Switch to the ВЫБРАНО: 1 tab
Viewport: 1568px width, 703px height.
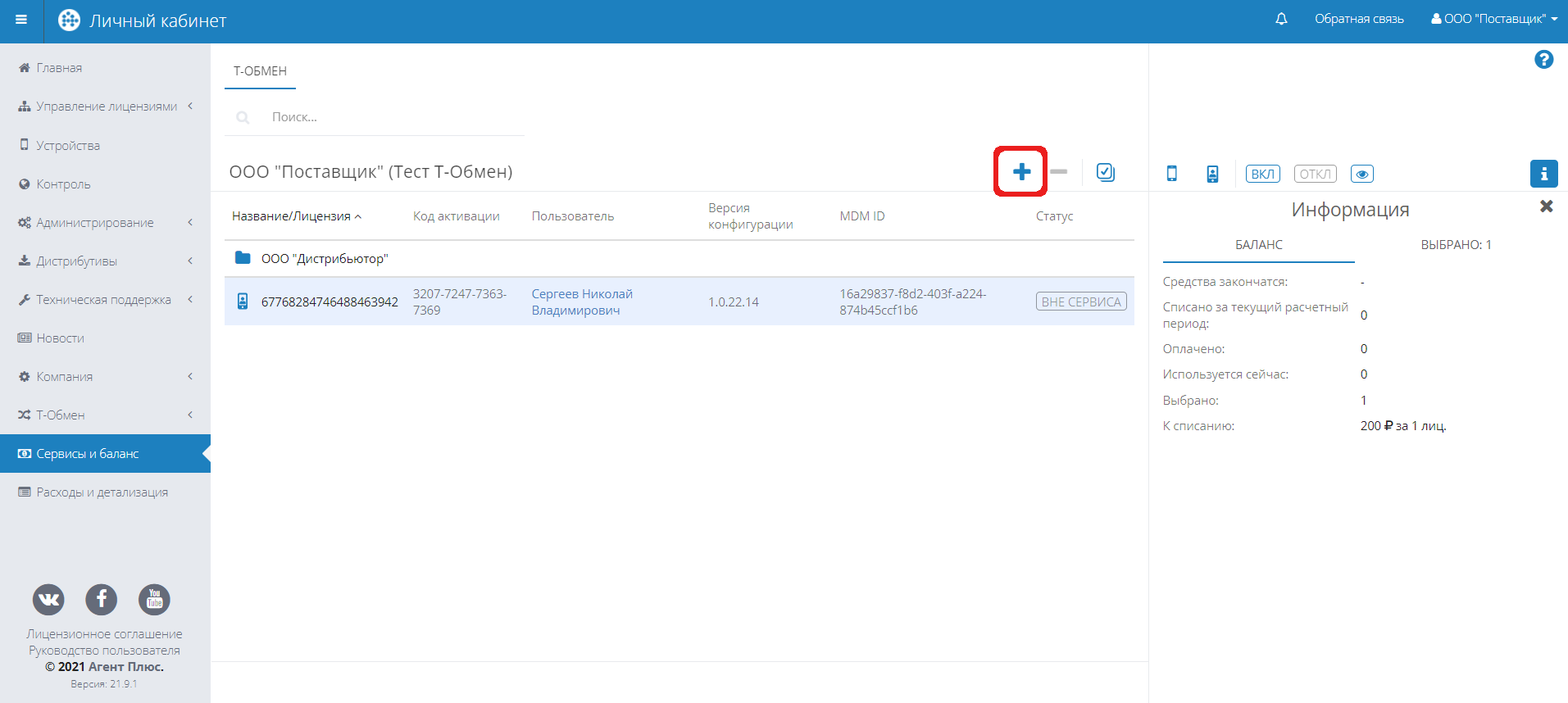click(x=1456, y=245)
